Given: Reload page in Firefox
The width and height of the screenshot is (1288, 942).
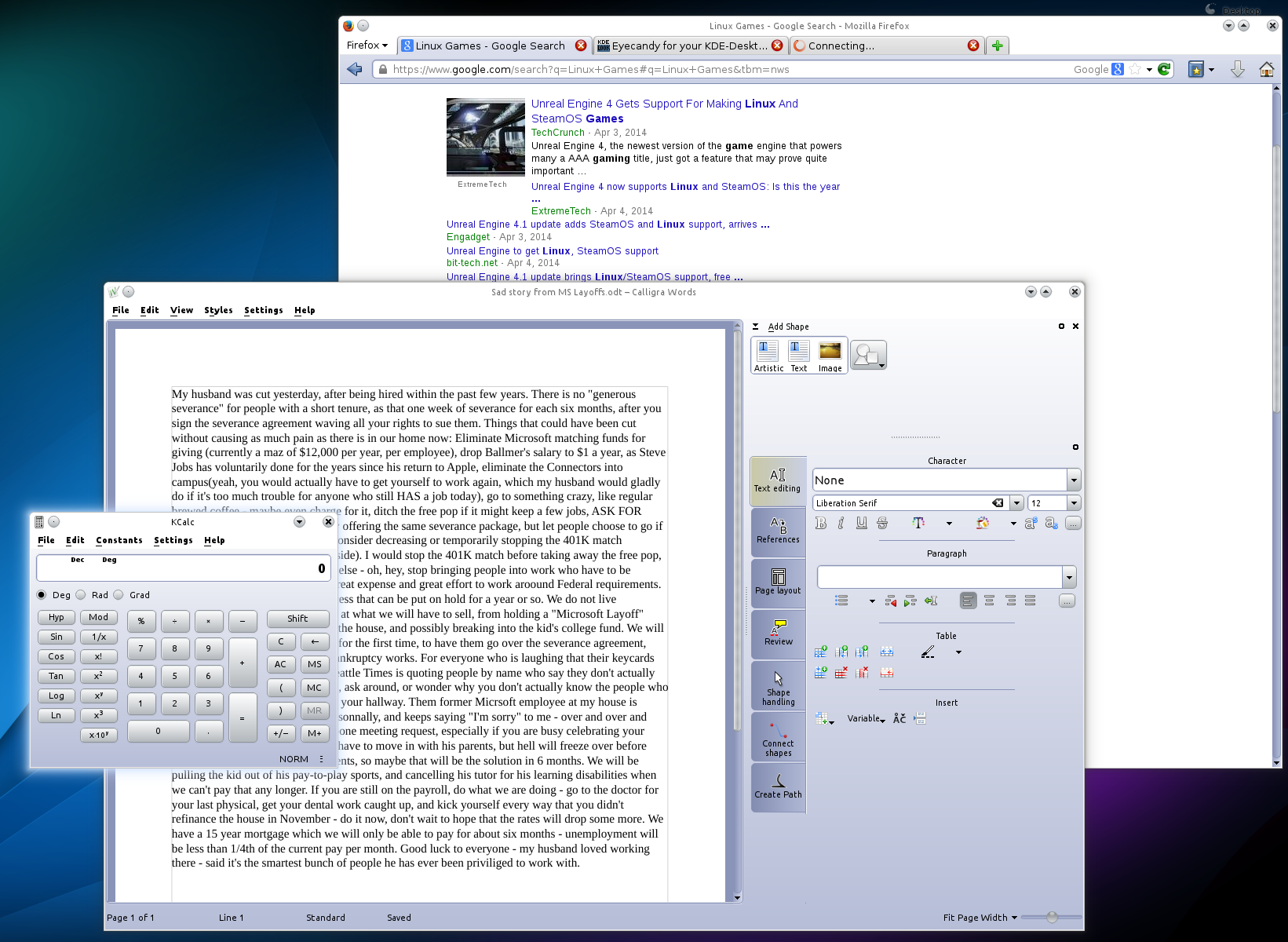Looking at the screenshot, I should tap(1164, 69).
